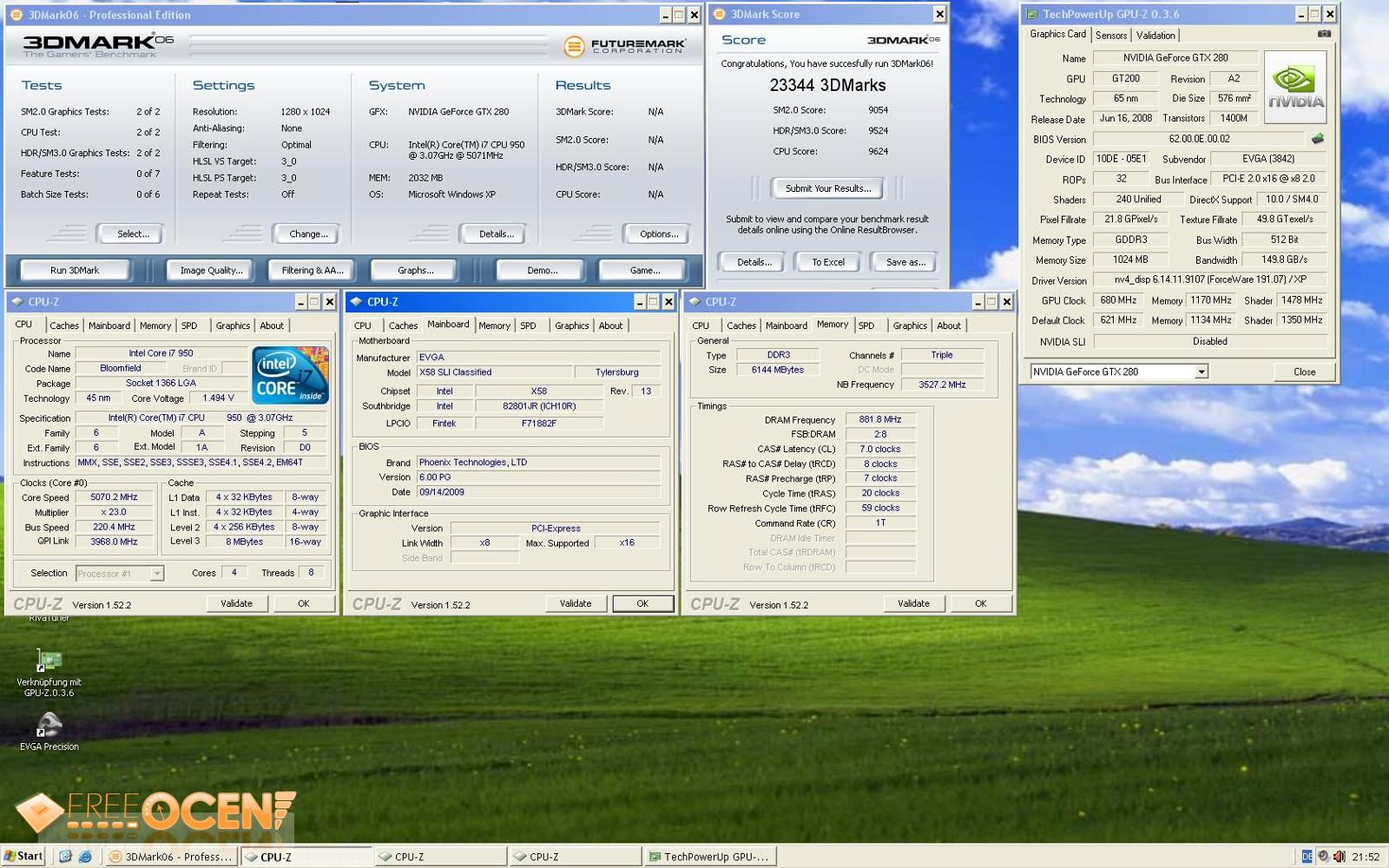Click Validate in right CPU-Z window
Image resolution: width=1389 pixels, height=868 pixels.
[913, 603]
